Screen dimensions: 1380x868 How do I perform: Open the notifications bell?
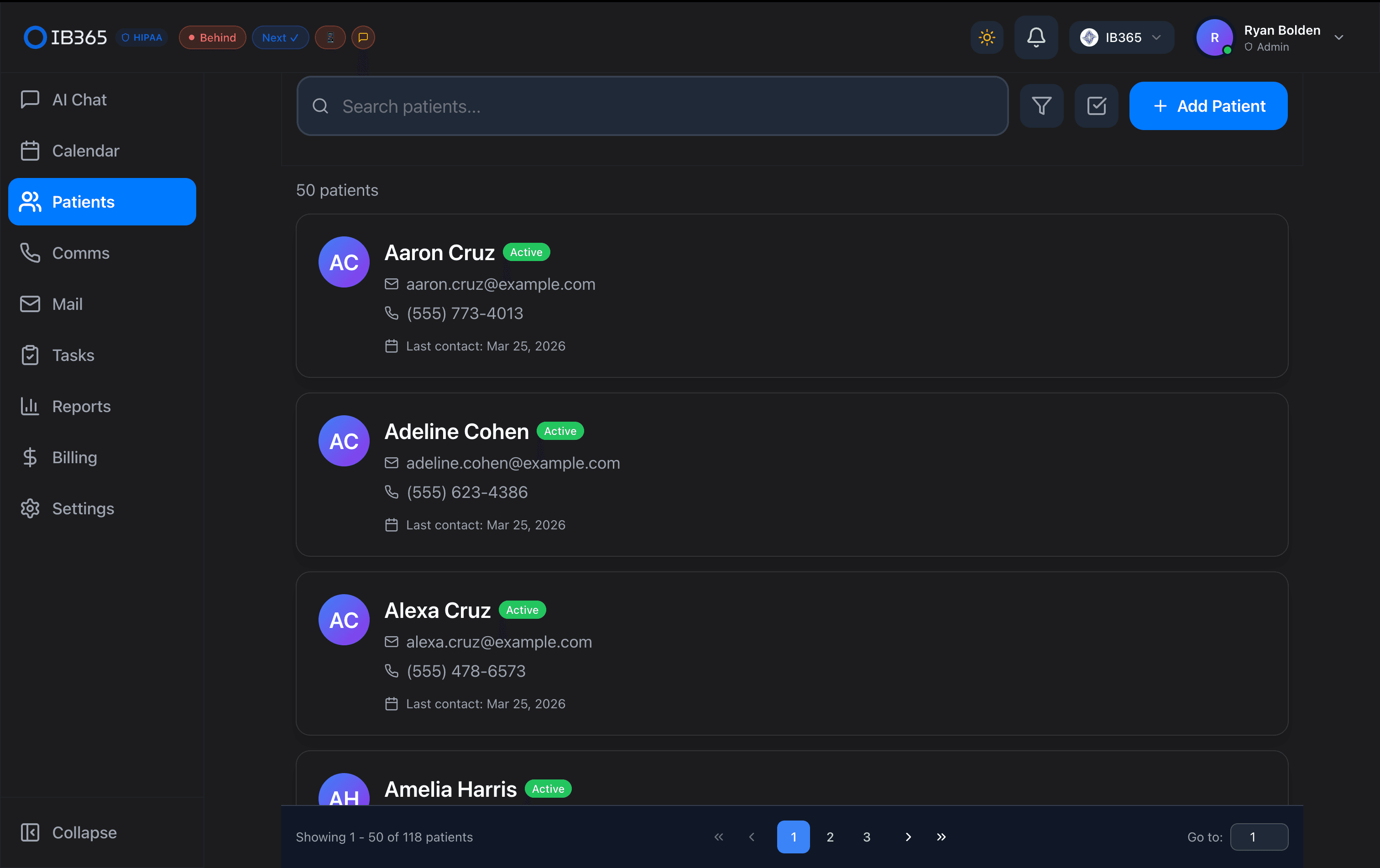click(1035, 37)
